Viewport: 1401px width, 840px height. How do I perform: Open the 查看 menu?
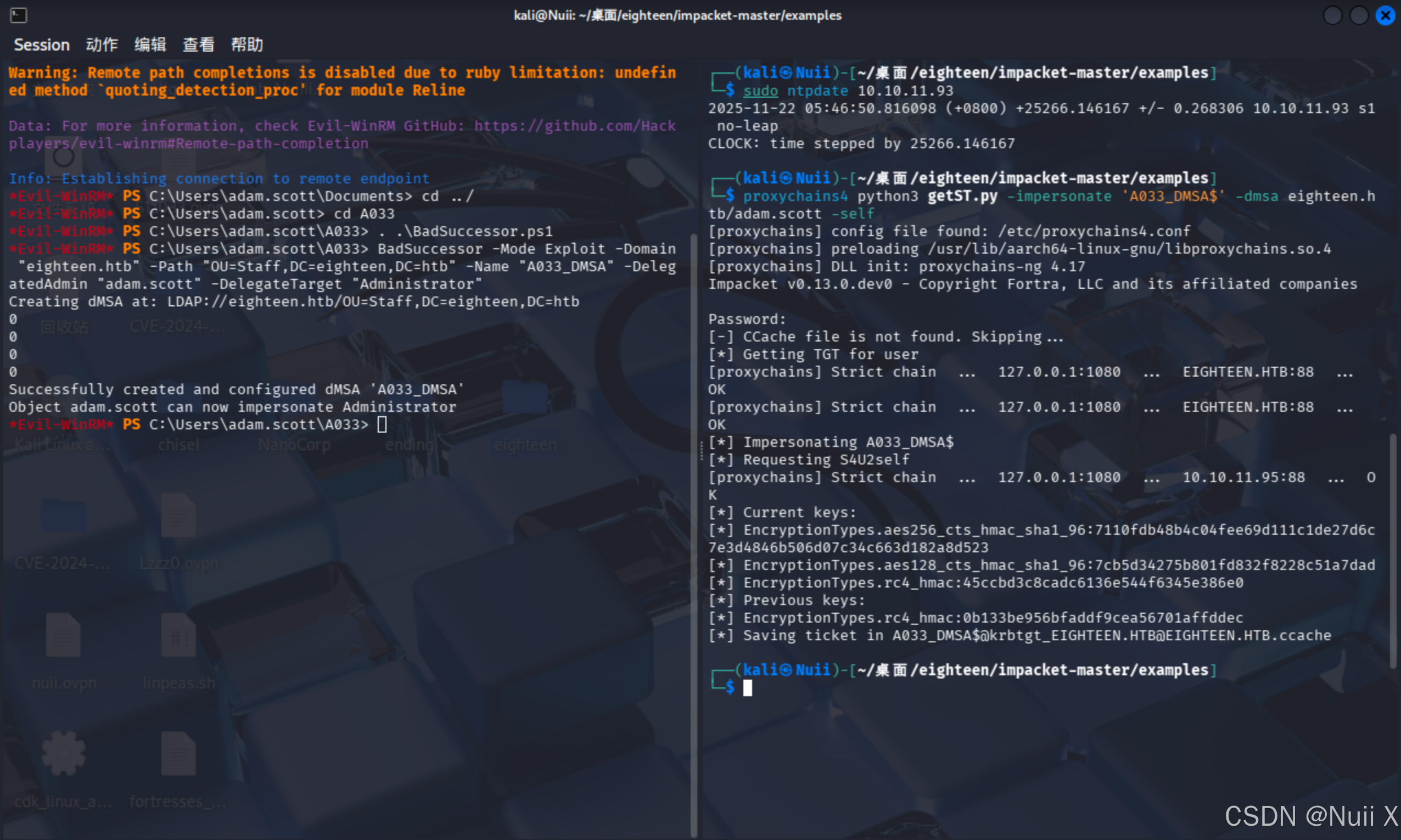point(199,44)
